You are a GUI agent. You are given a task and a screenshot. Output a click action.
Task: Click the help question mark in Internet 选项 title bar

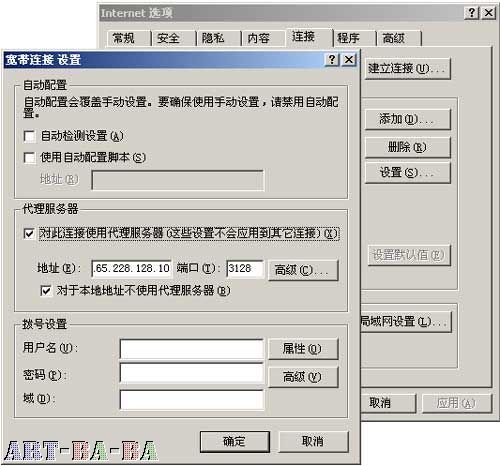[x=472, y=13]
